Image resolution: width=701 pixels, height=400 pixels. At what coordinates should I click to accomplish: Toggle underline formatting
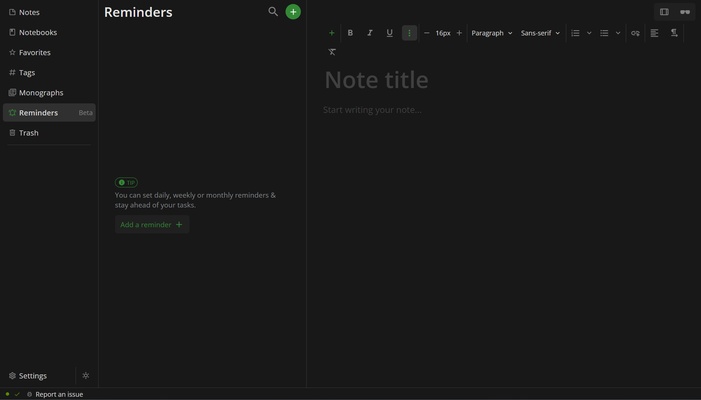click(389, 33)
